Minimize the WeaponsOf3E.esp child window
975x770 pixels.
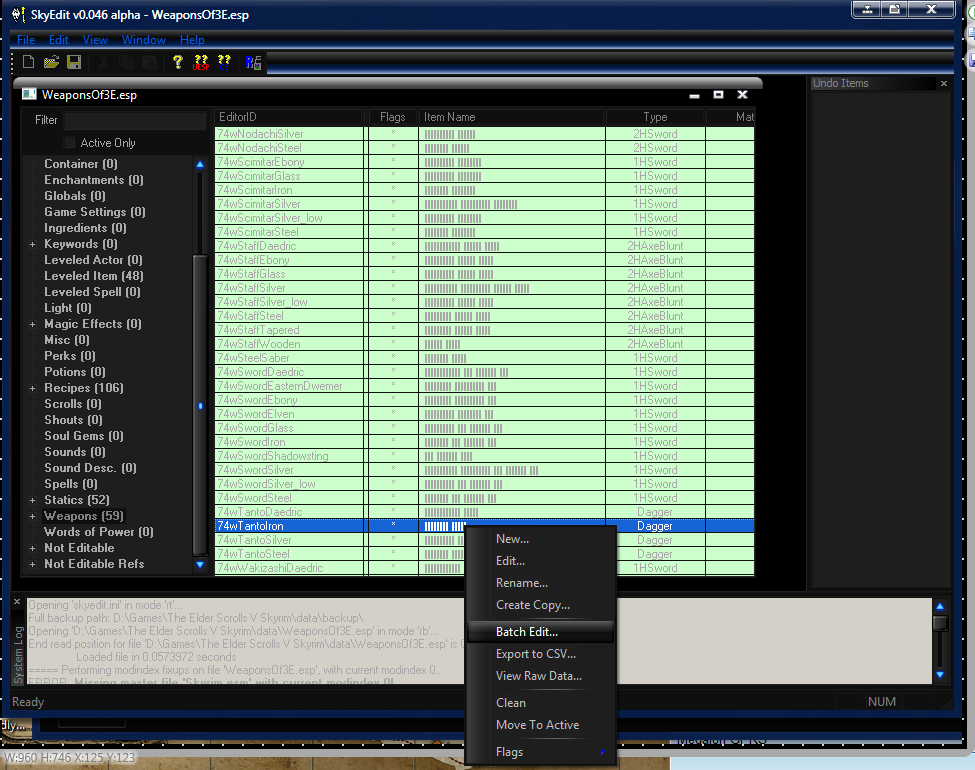pos(695,95)
